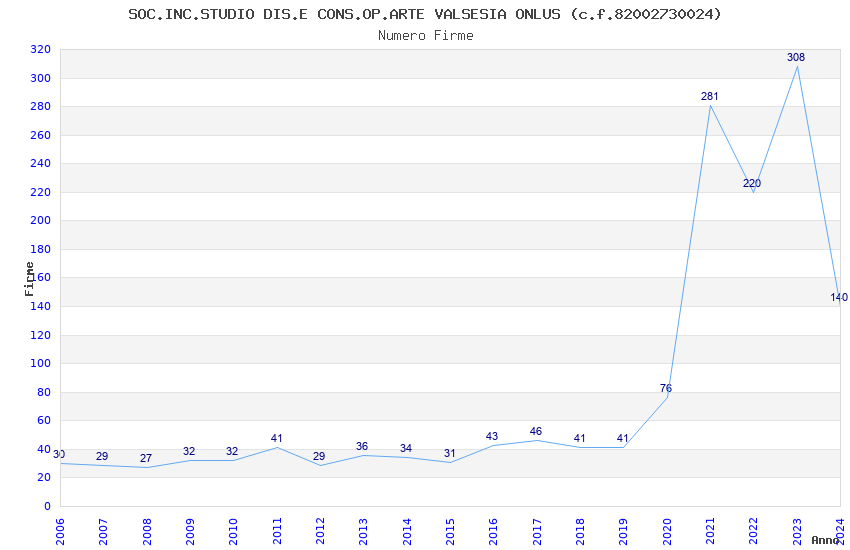Click the 320 tick on the y-axis
Image resolution: width=850 pixels, height=550 pixels.
(41, 49)
